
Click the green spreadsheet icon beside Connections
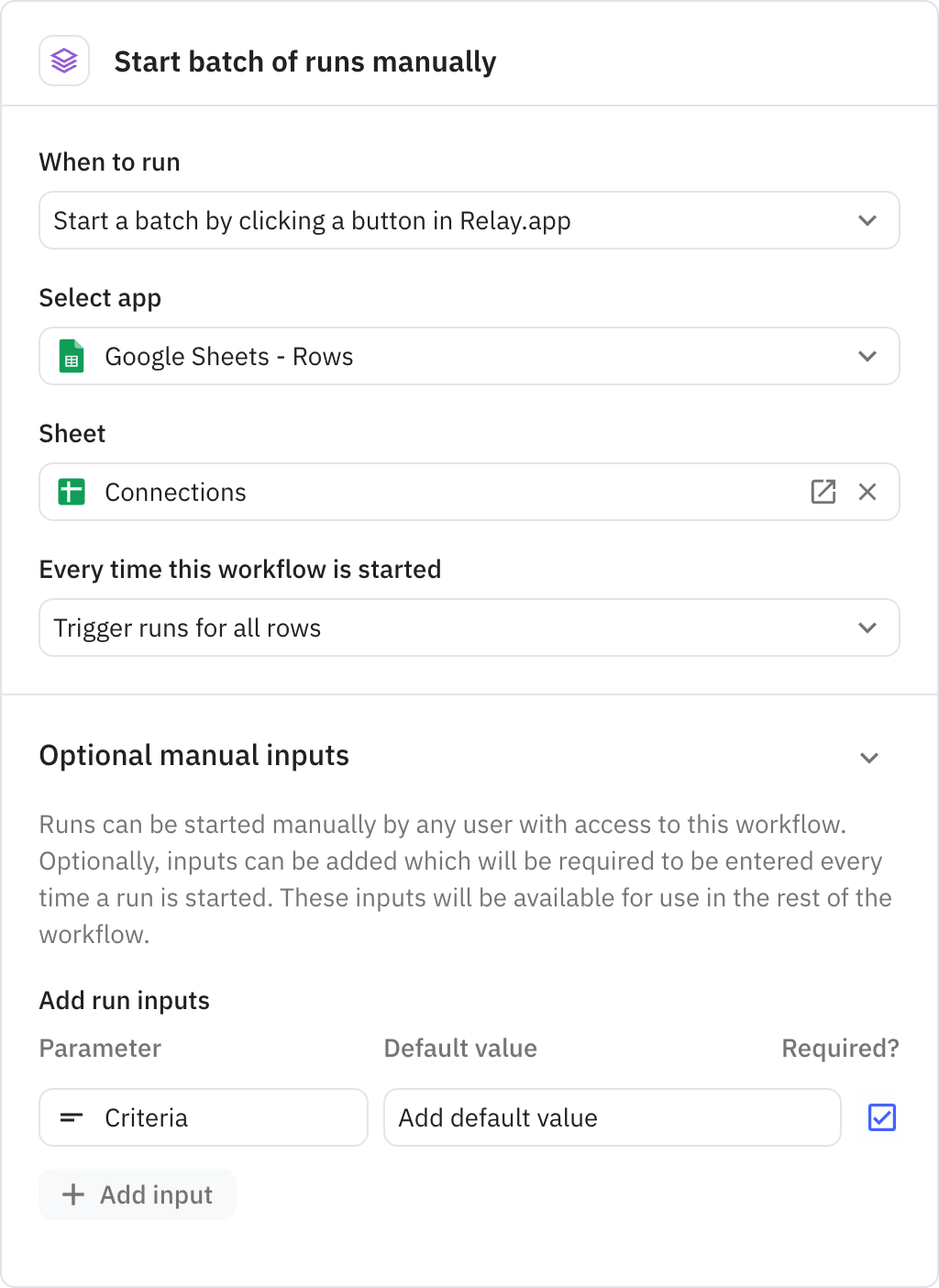point(72,492)
